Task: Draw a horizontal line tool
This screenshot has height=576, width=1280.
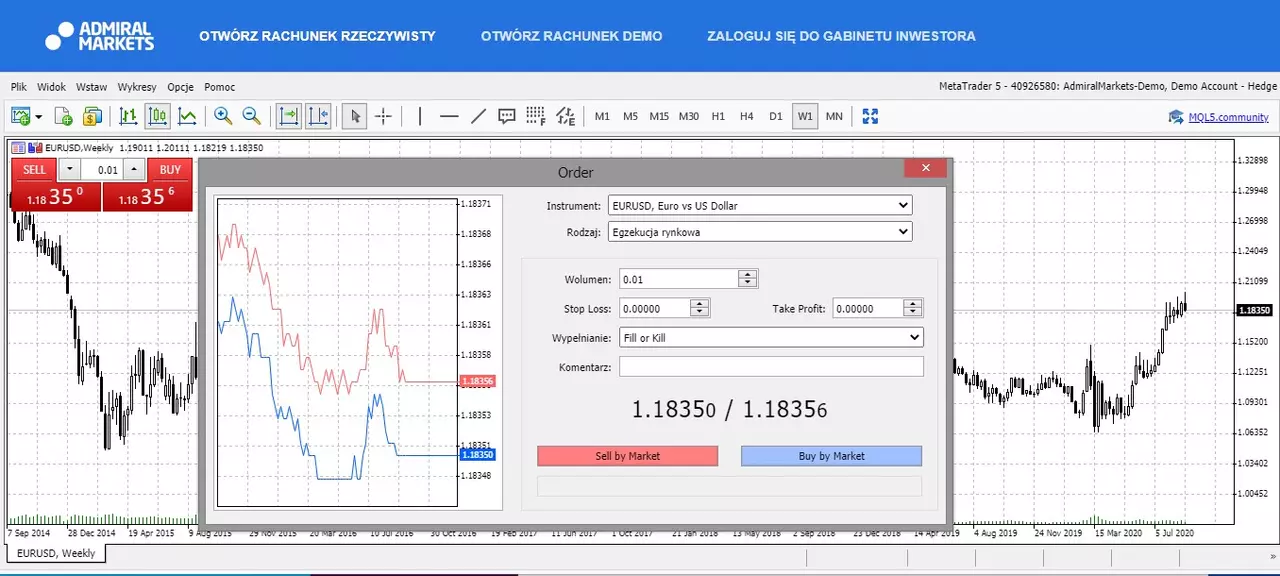Action: (449, 116)
